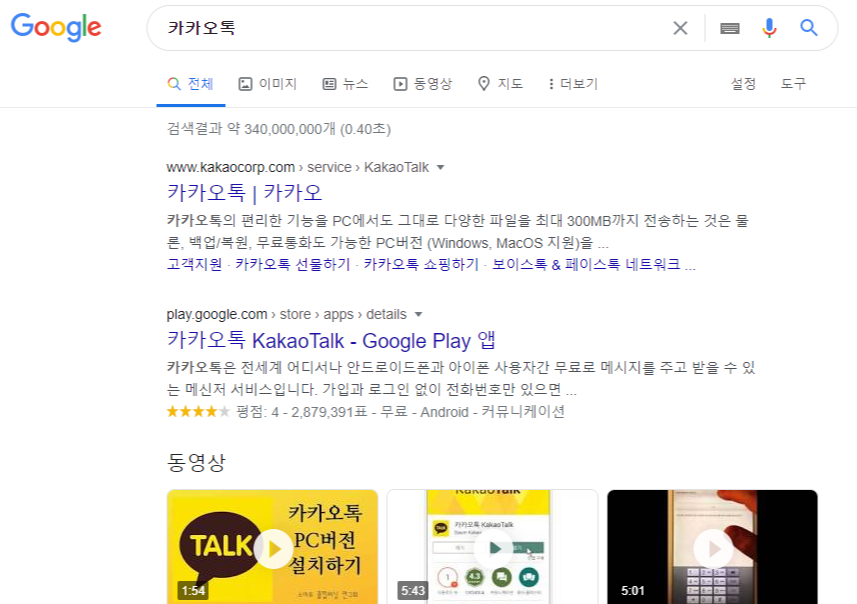Click the 동영상 section heading
Image resolution: width=857 pixels, height=604 pixels.
coord(196,463)
